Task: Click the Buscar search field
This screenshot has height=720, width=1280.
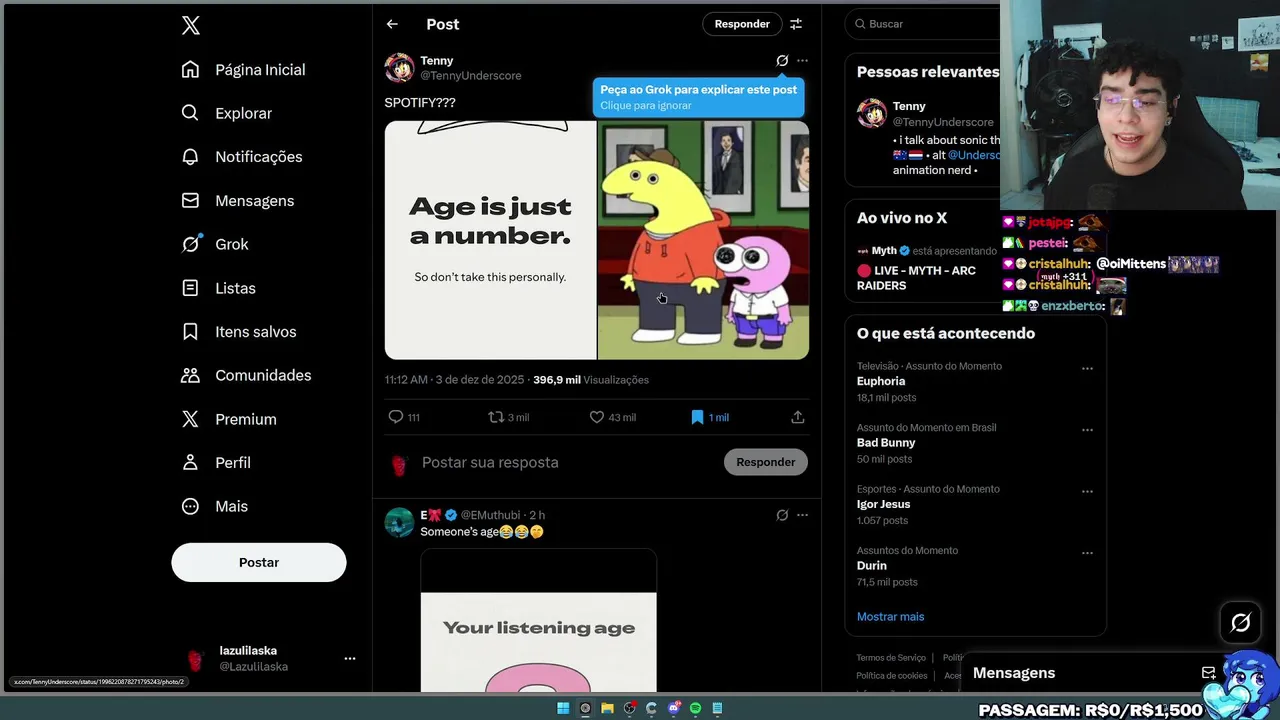Action: coord(925,24)
